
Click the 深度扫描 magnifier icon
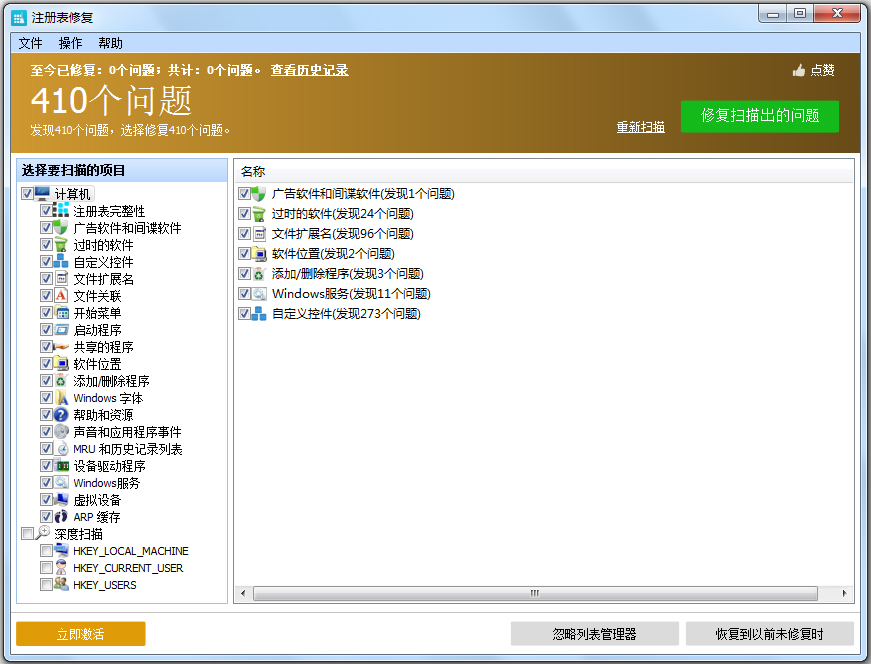(x=41, y=533)
